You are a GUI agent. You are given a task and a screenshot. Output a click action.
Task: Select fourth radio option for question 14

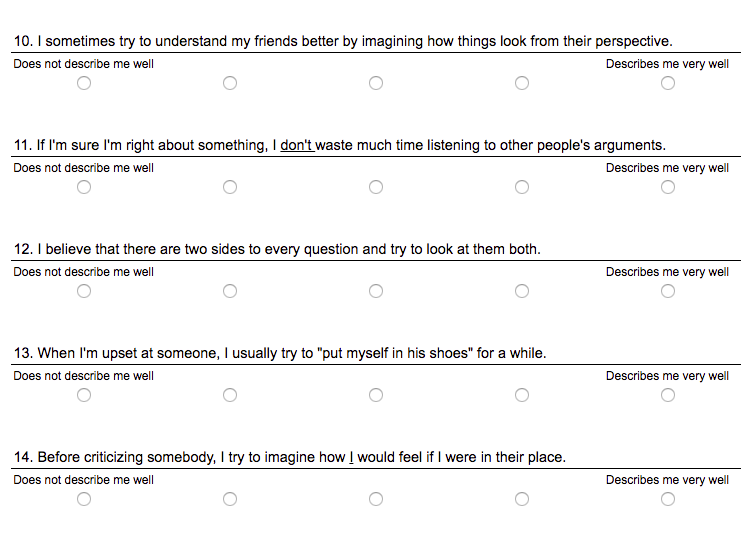[x=522, y=499]
